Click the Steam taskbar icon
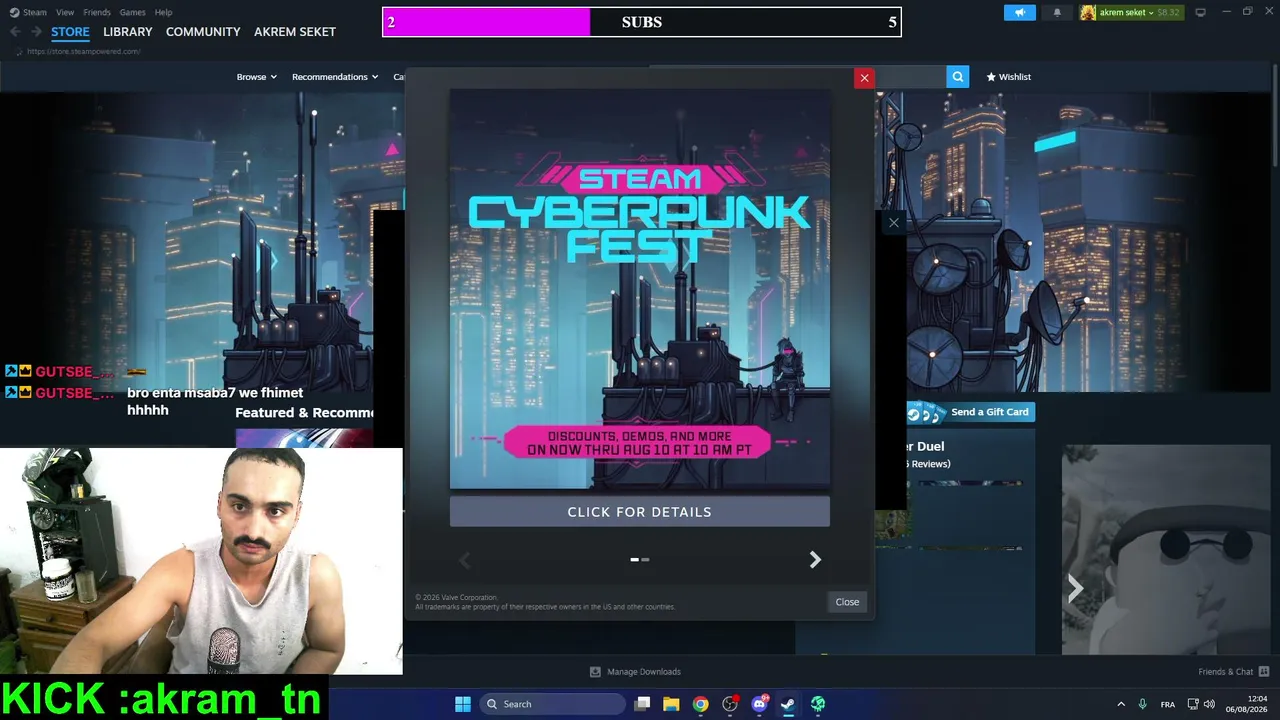 [x=788, y=704]
